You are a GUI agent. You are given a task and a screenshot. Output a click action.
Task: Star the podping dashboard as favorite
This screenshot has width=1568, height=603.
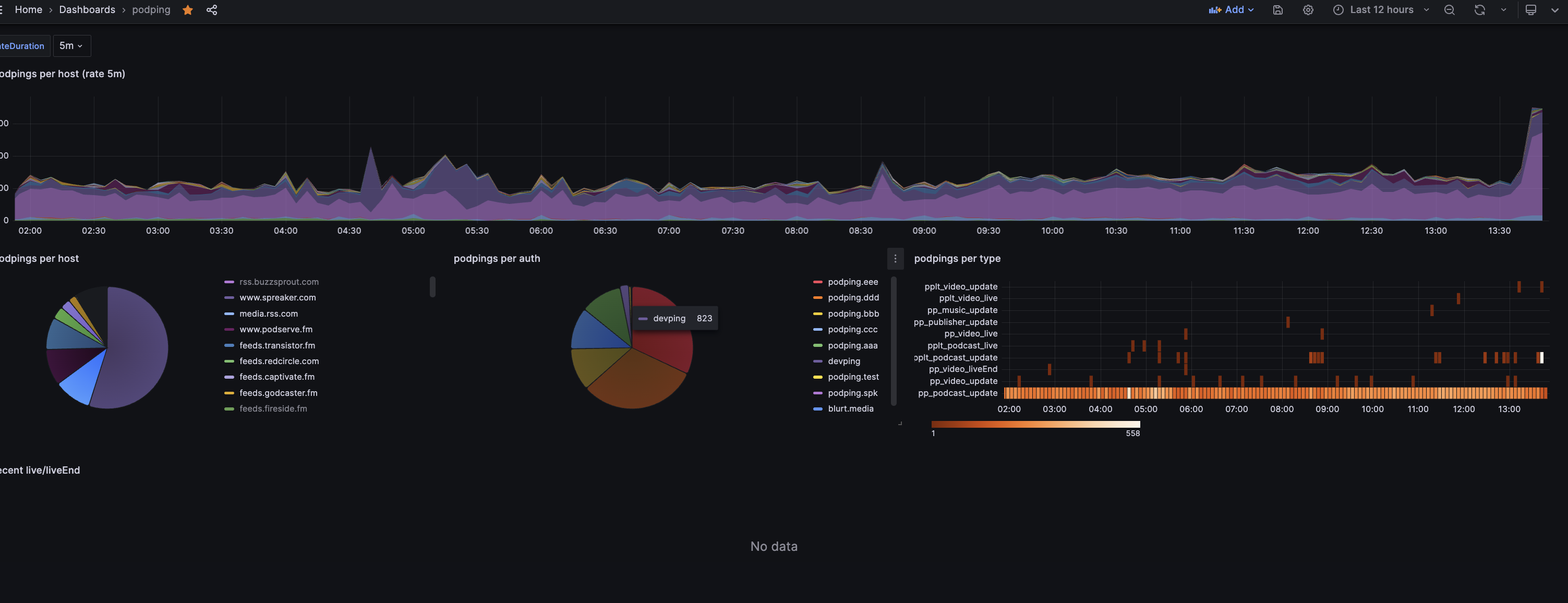tap(187, 10)
